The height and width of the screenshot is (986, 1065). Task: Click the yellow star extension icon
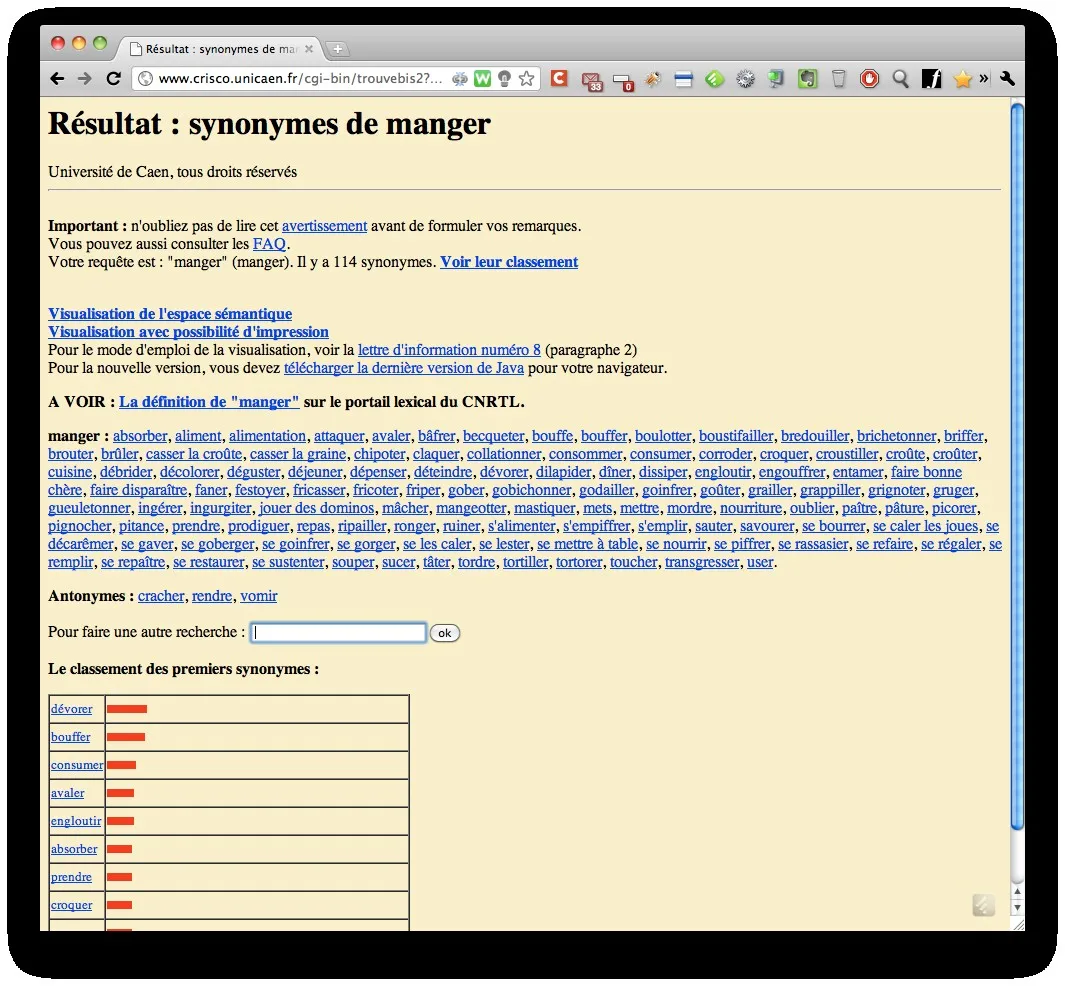[x=962, y=79]
